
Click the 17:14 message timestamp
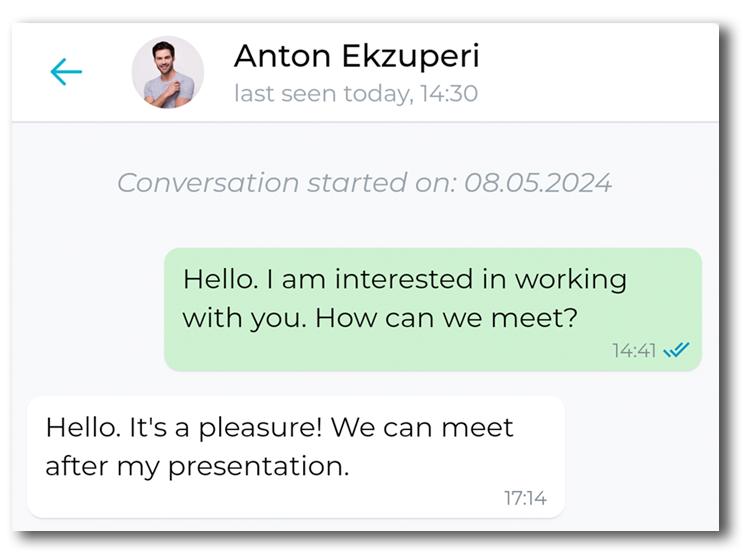pyautogui.click(x=525, y=498)
